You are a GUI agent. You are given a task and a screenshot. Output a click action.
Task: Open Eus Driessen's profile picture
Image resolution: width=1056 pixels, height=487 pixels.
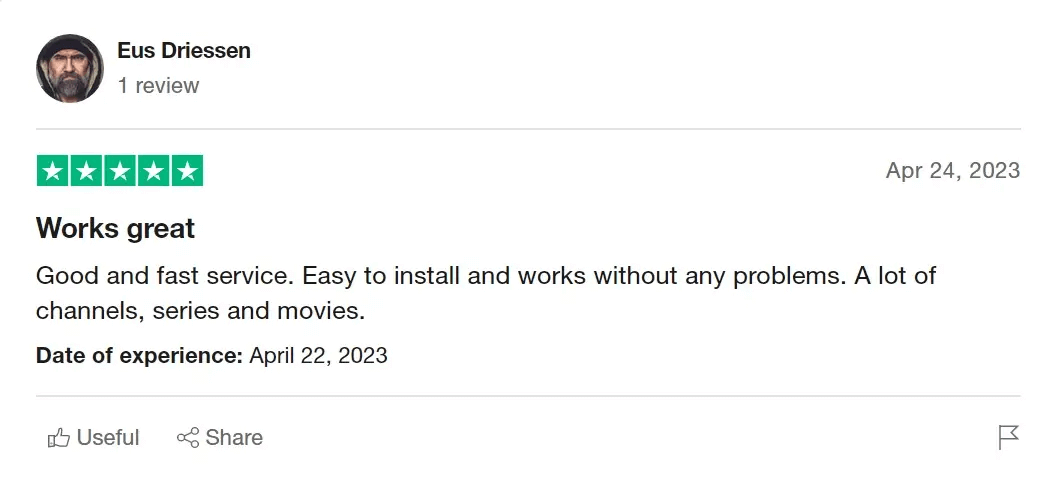pyautogui.click(x=70, y=68)
